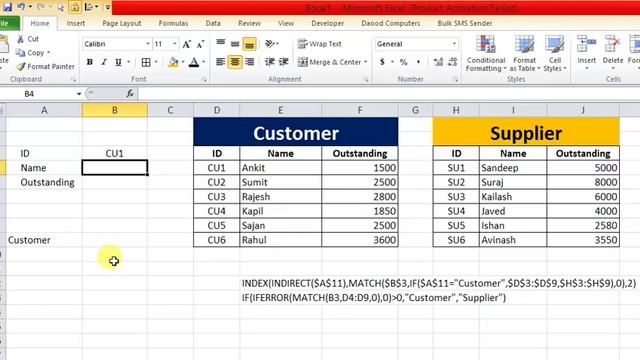Switch to the Formulas tab
The image size is (640, 360).
pos(173,23)
